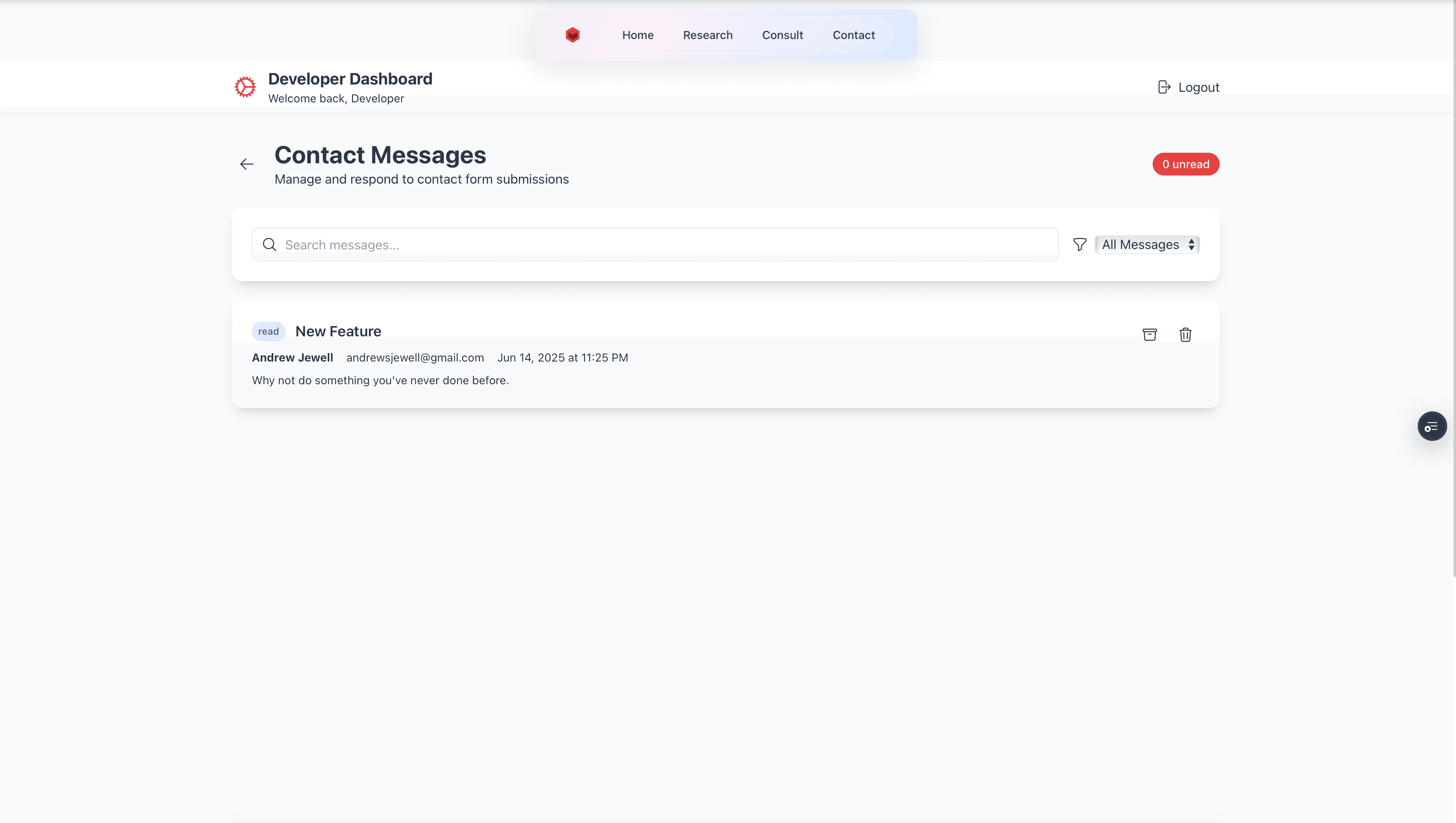Viewport: 1456px width, 823px height.
Task: Click the Logout text link
Action: pos(1198,88)
